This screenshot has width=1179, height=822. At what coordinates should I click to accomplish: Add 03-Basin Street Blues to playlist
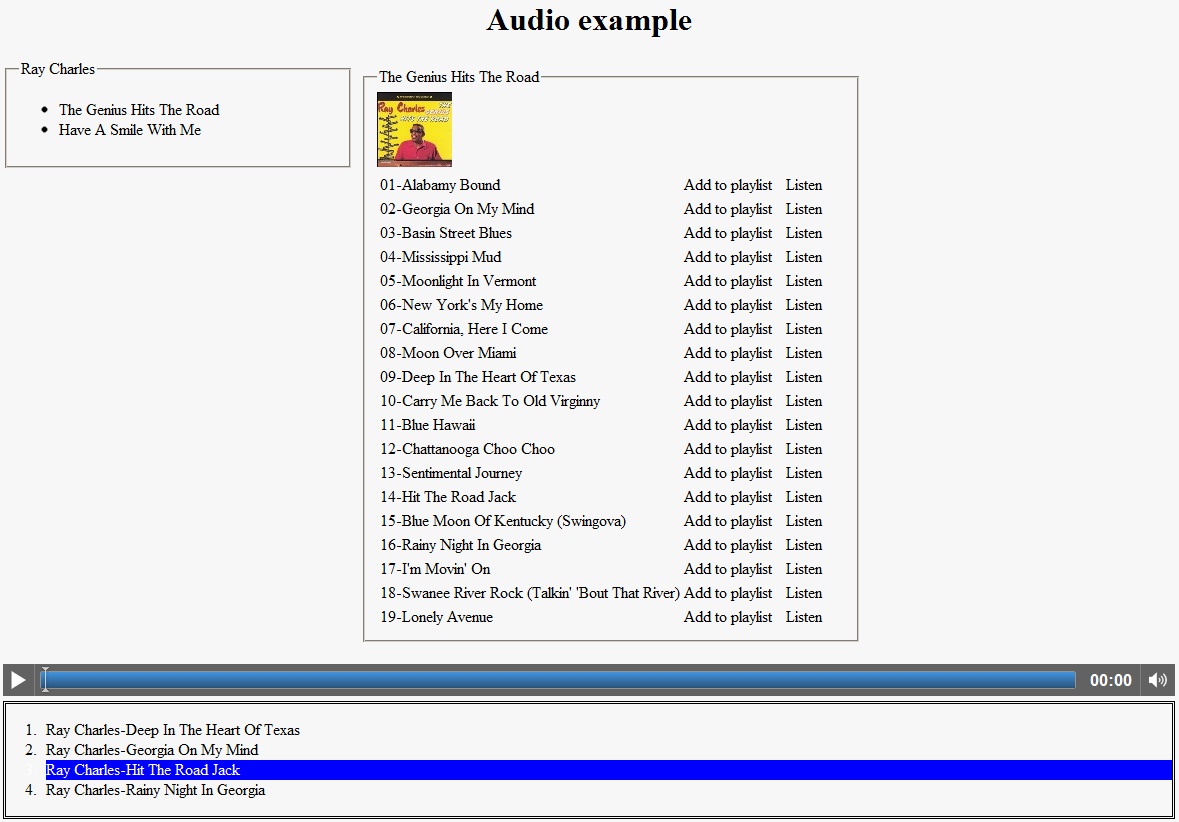728,233
